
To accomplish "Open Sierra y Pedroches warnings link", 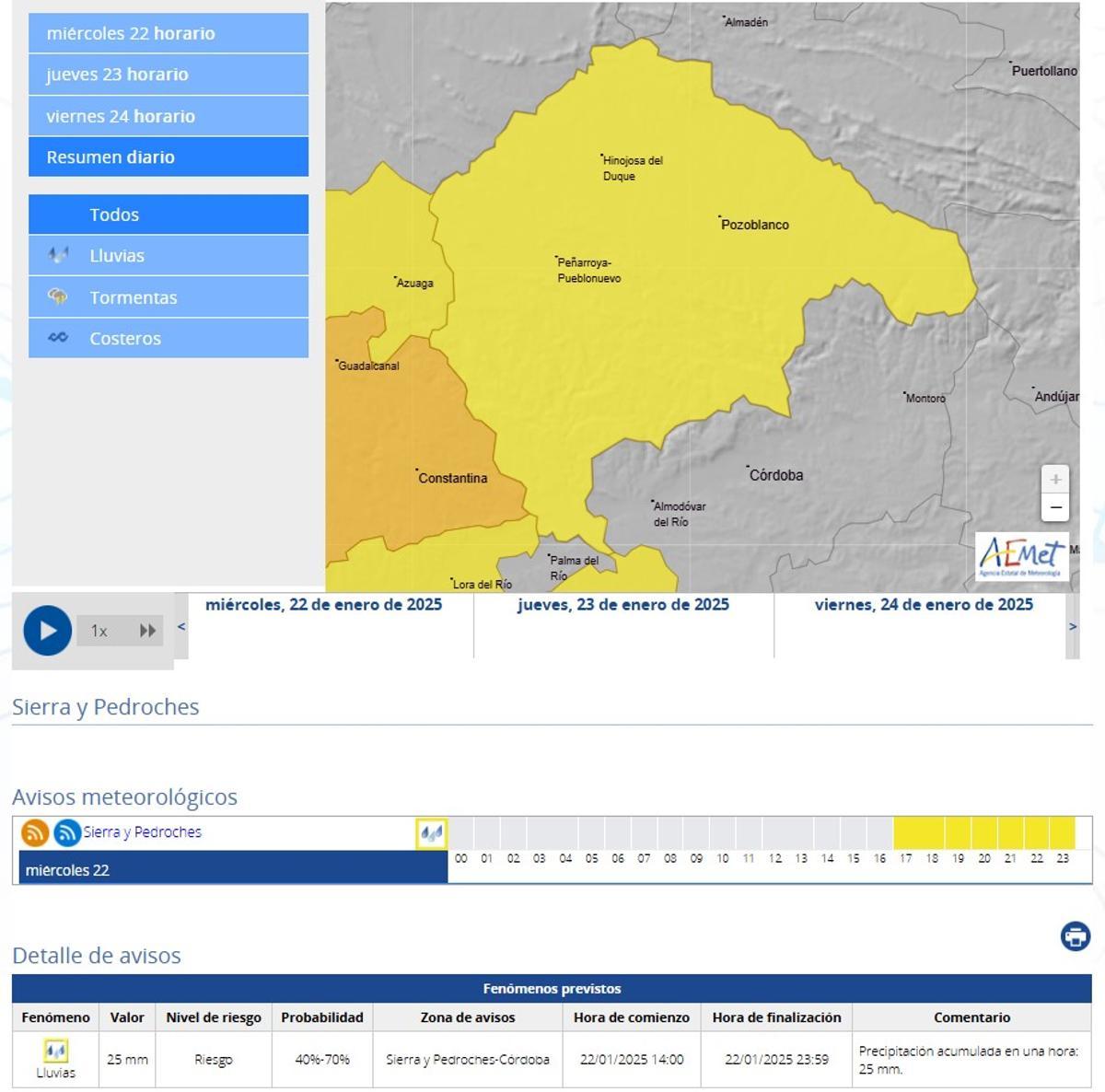I will pos(142,832).
